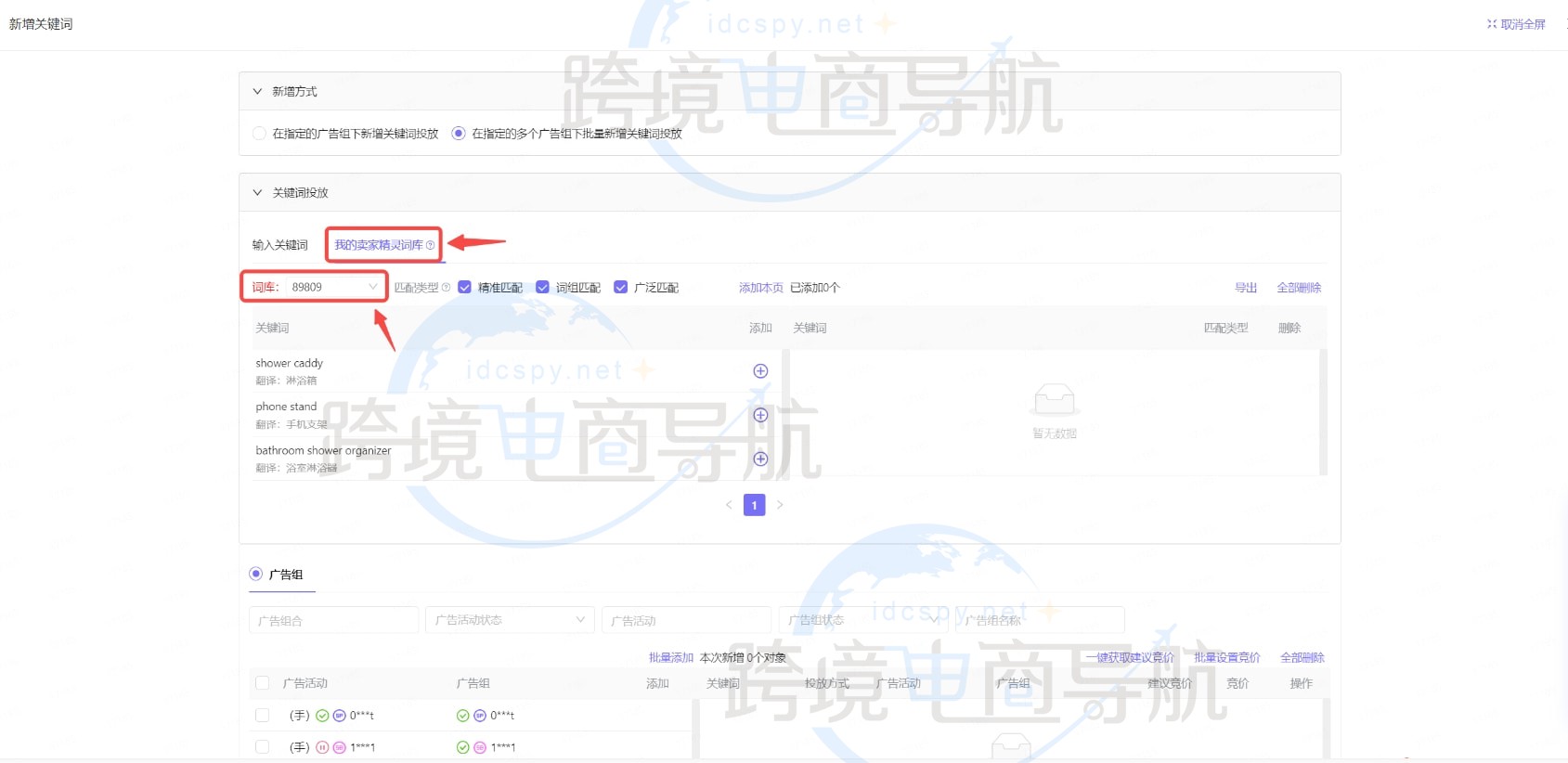
Task: Click 全部删除 in ad group section
Action: tap(1302, 657)
